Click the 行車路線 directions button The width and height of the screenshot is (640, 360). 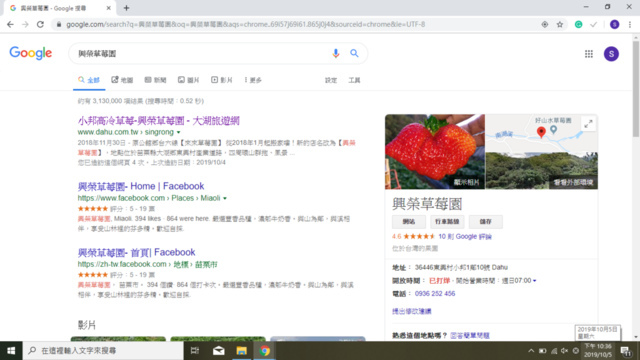447,222
